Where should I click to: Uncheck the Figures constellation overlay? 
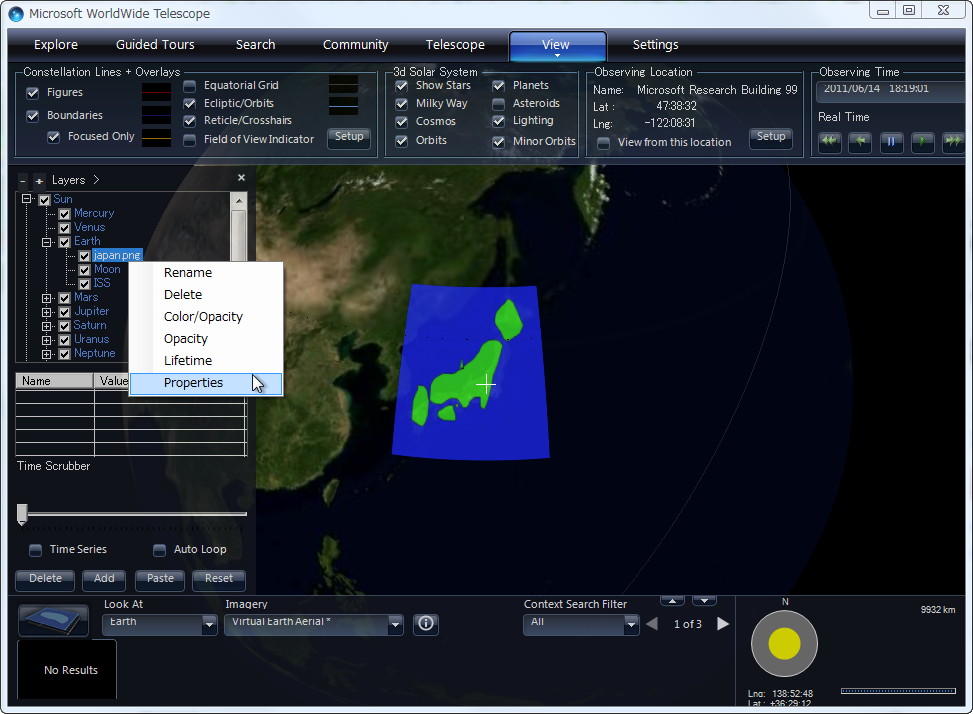point(32,94)
